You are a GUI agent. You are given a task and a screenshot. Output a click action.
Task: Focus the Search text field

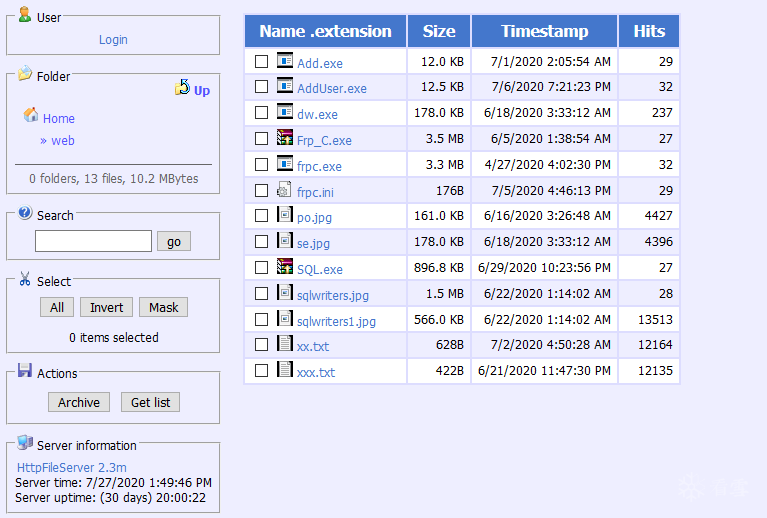tap(93, 241)
